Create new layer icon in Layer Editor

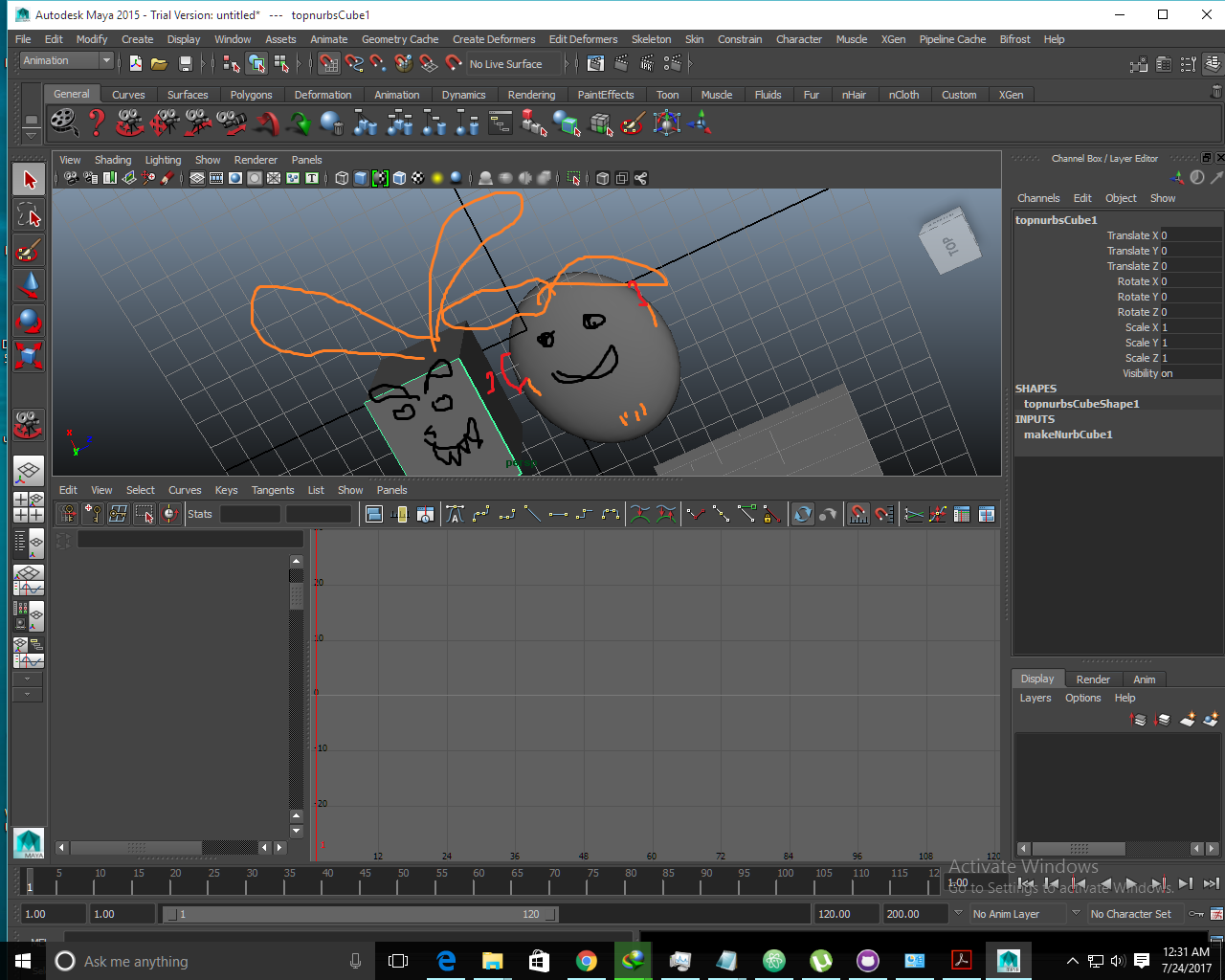1188,719
